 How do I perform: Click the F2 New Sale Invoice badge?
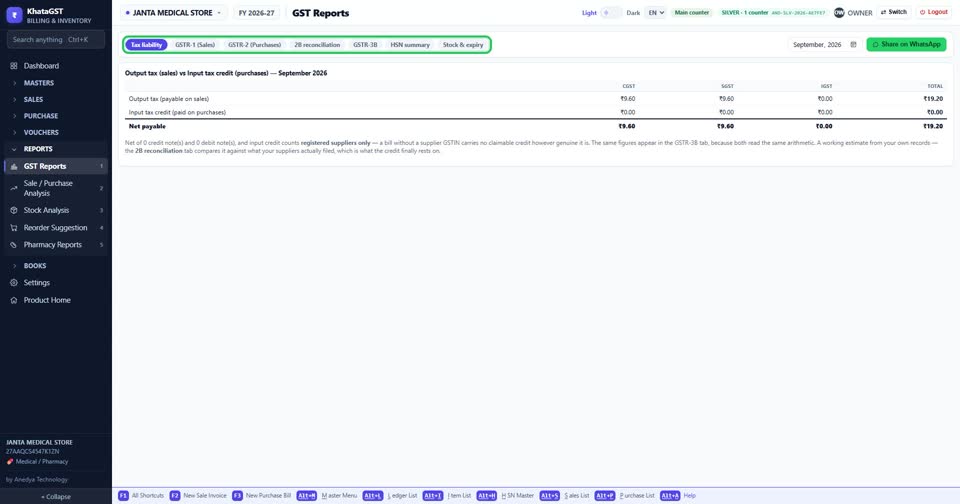click(x=174, y=495)
